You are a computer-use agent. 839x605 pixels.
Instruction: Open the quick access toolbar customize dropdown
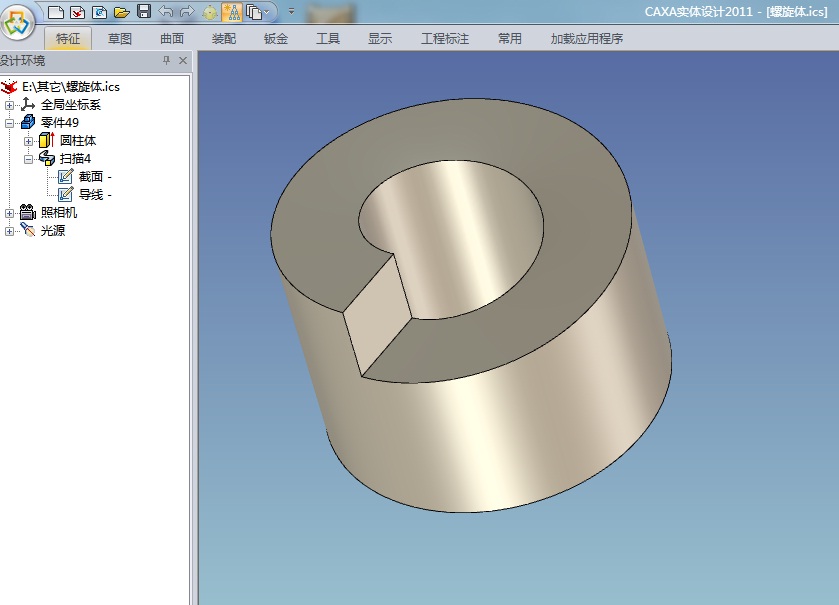[291, 12]
